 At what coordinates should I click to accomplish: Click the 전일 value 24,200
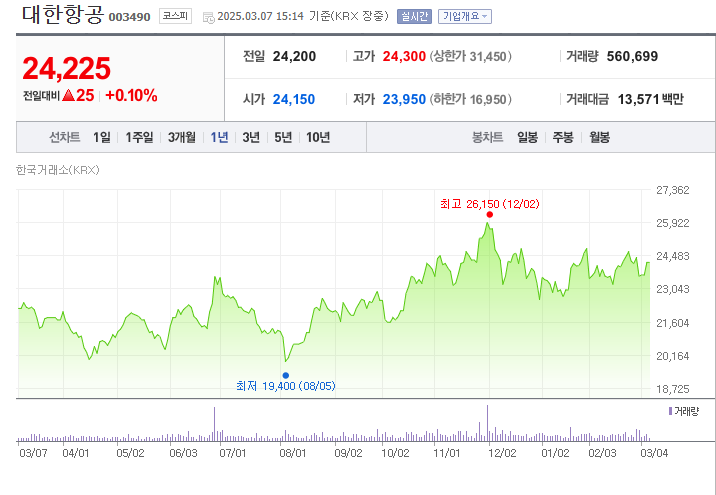[x=295, y=56]
